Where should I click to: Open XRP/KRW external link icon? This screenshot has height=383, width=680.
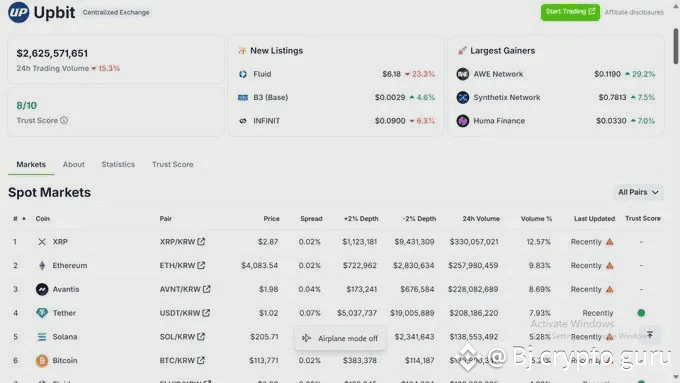coord(201,242)
